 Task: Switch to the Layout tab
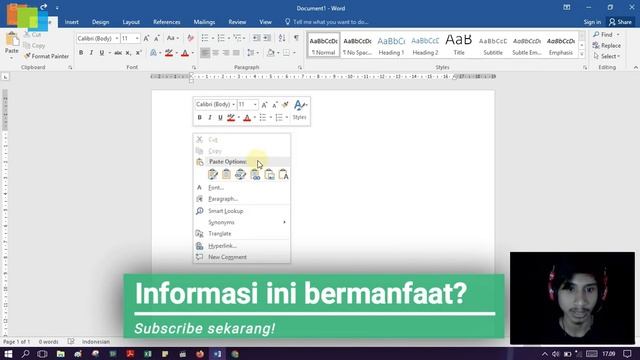coord(131,22)
